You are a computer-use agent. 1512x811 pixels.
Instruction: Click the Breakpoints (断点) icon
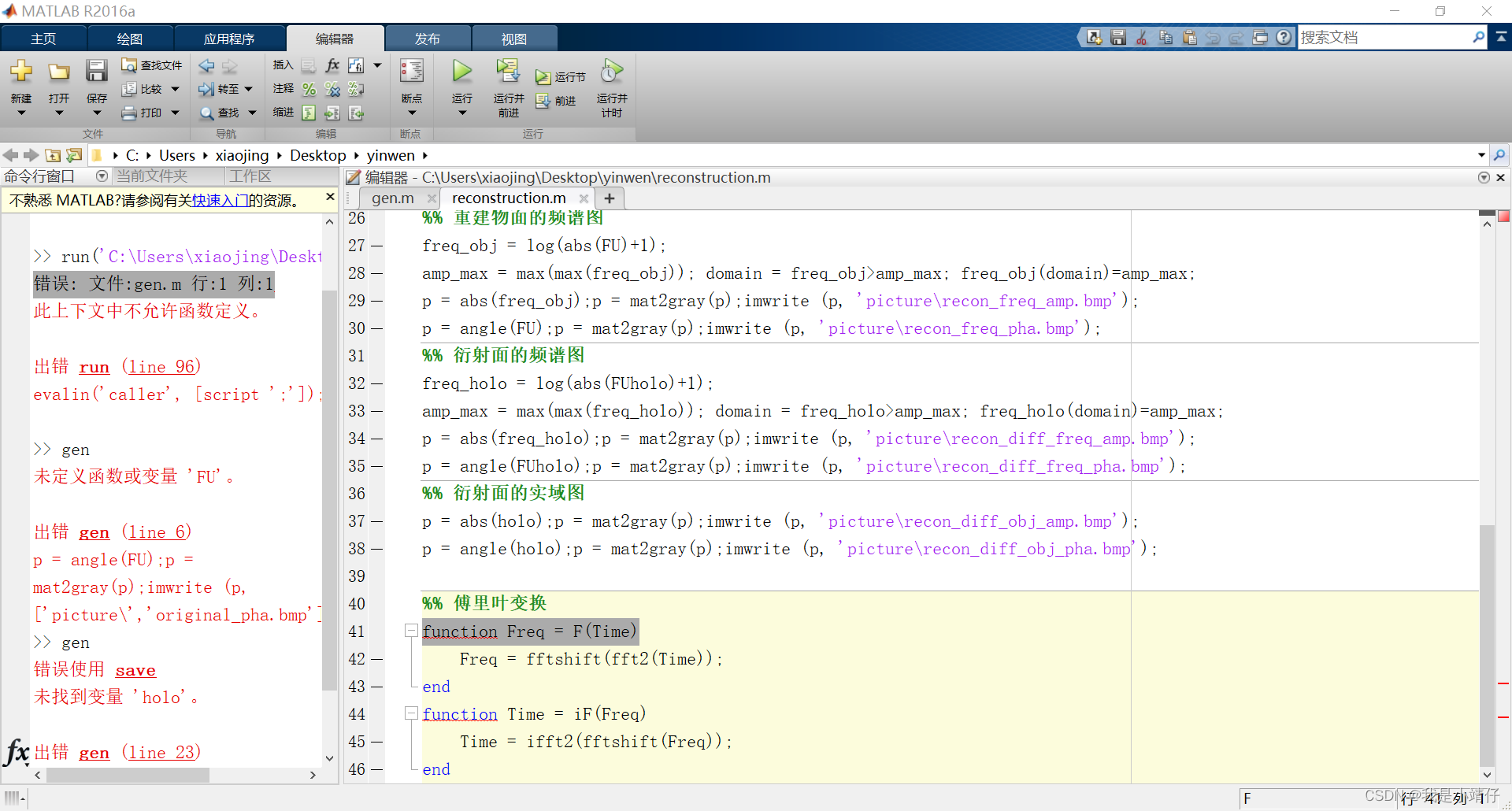pos(412,72)
